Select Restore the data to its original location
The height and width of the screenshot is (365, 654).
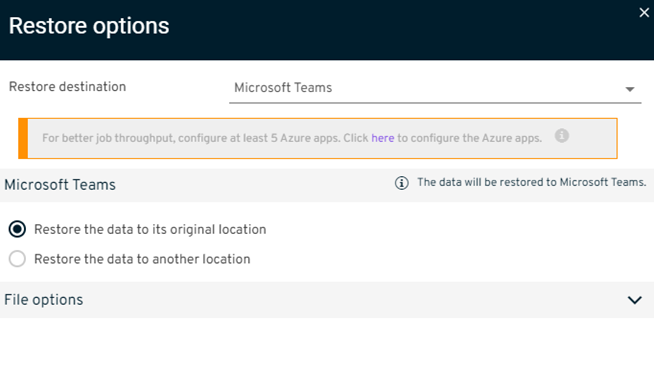pyautogui.click(x=17, y=229)
